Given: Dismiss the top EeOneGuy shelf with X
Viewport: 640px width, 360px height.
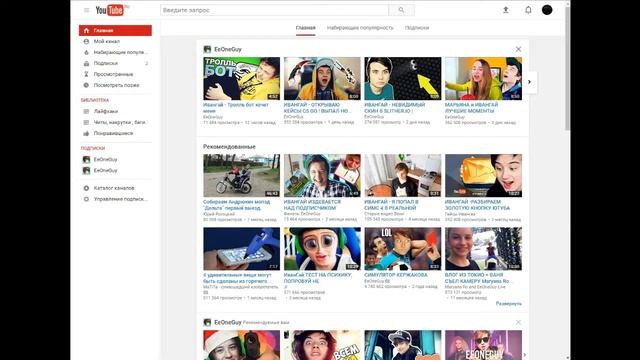Looking at the screenshot, I should point(518,49).
